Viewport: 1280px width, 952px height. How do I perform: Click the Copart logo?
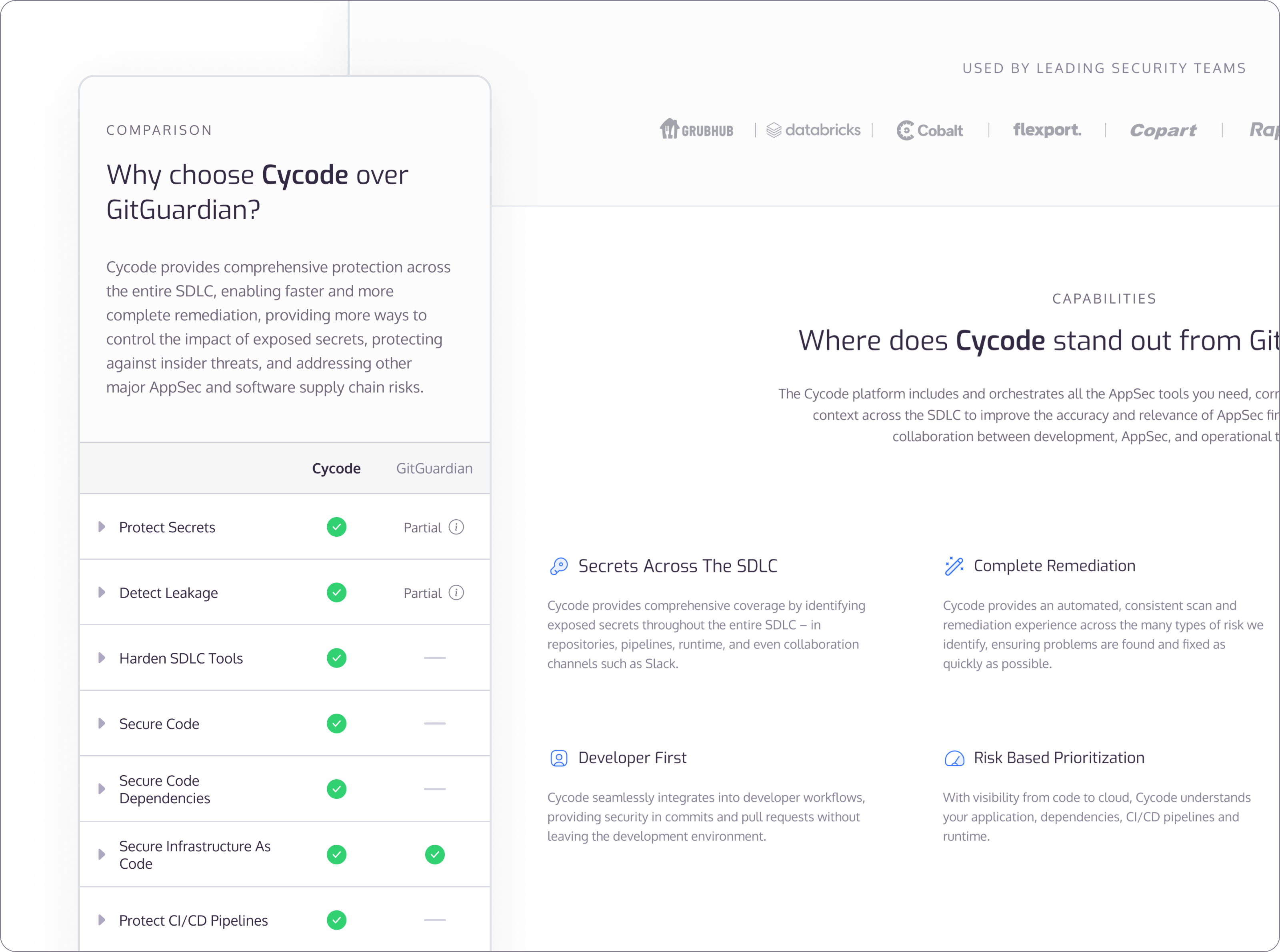(x=1163, y=130)
